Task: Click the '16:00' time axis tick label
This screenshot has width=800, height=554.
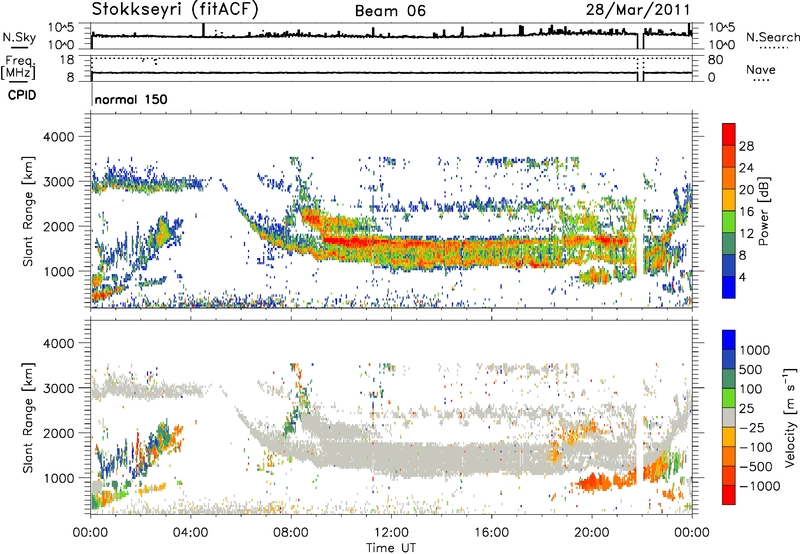Action: click(x=491, y=533)
